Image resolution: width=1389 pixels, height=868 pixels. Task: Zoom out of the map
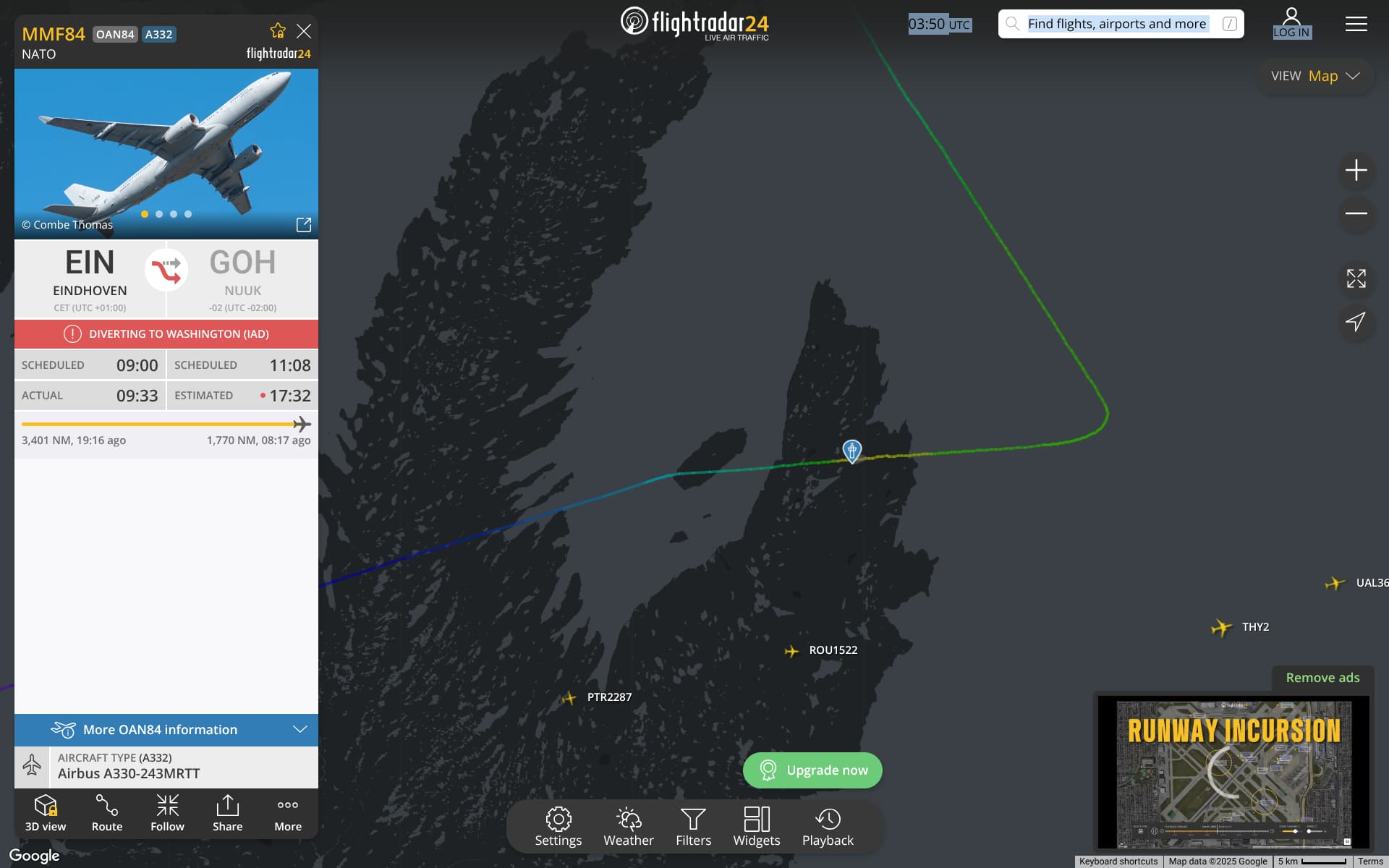pyautogui.click(x=1356, y=213)
